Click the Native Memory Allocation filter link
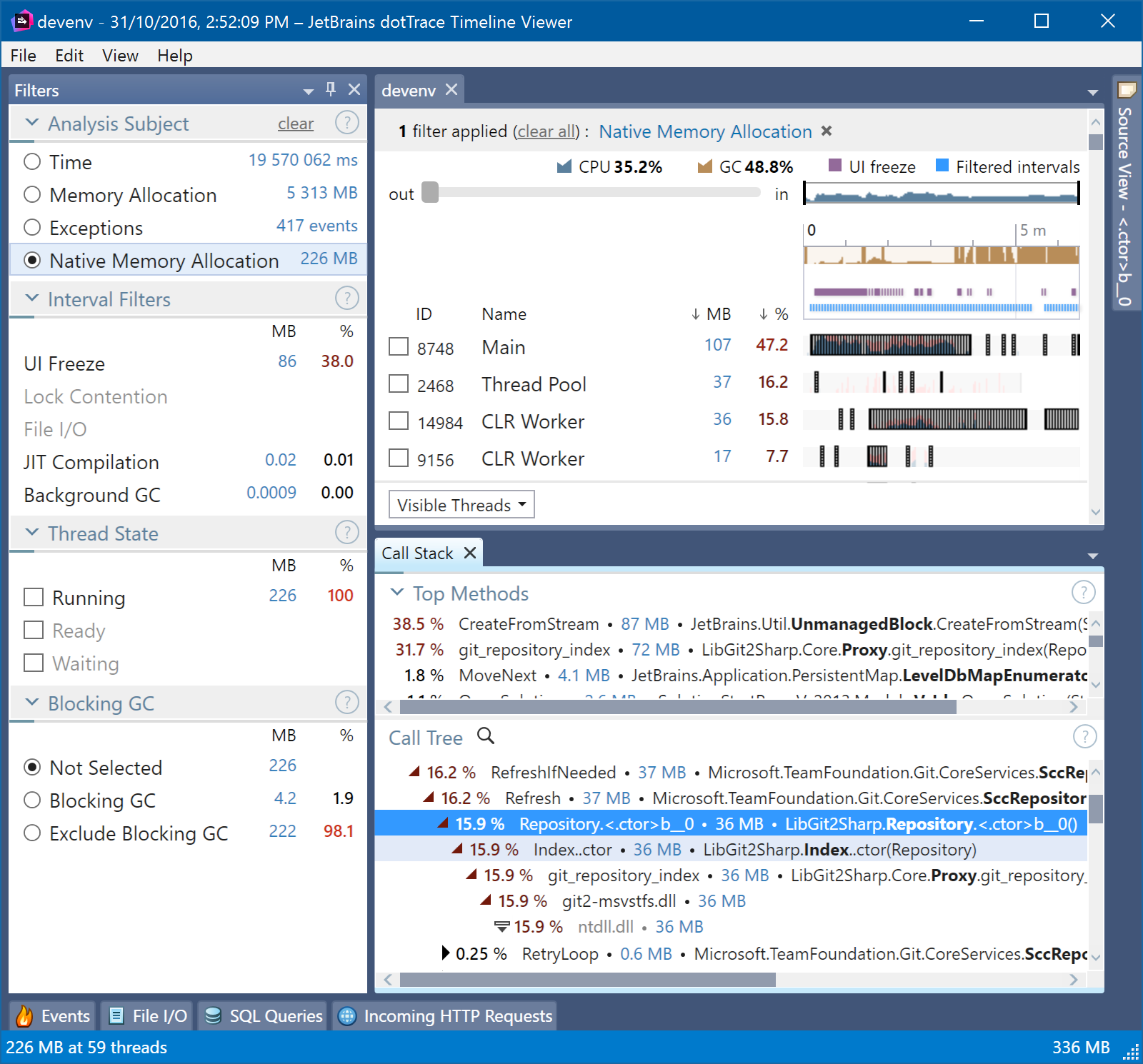 tap(705, 131)
